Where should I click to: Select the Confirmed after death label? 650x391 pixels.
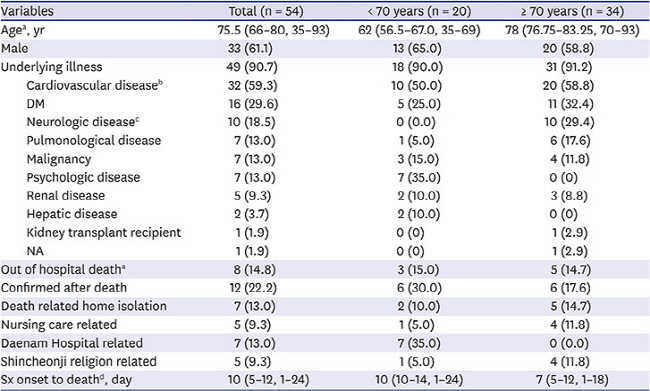click(64, 288)
